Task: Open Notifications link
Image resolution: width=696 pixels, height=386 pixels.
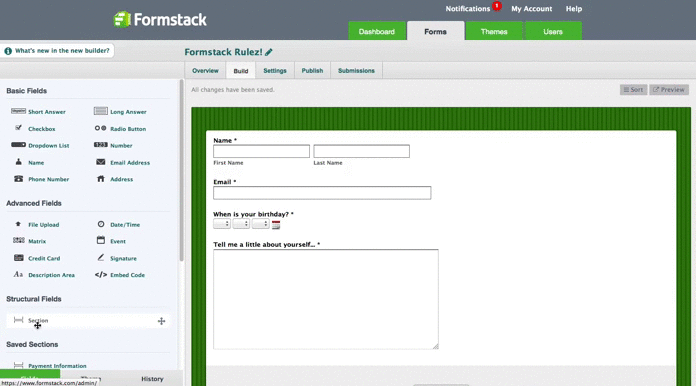Action: click(468, 9)
